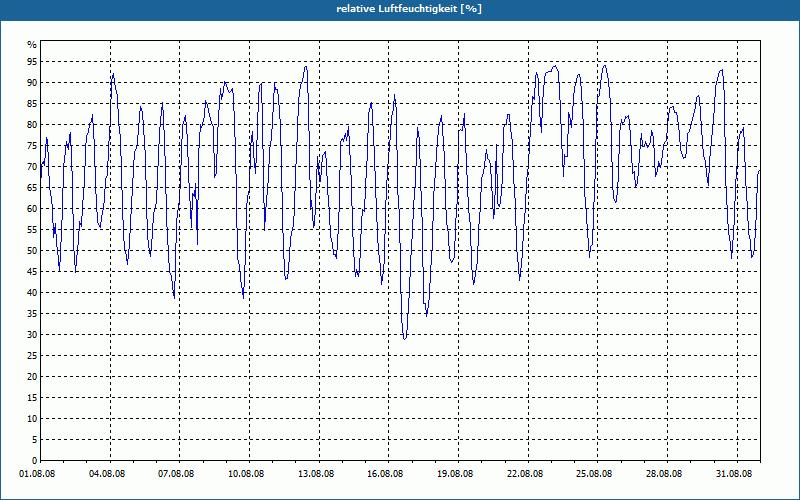Click the y-axis value 60
The height and width of the screenshot is (500, 800).
32,208
